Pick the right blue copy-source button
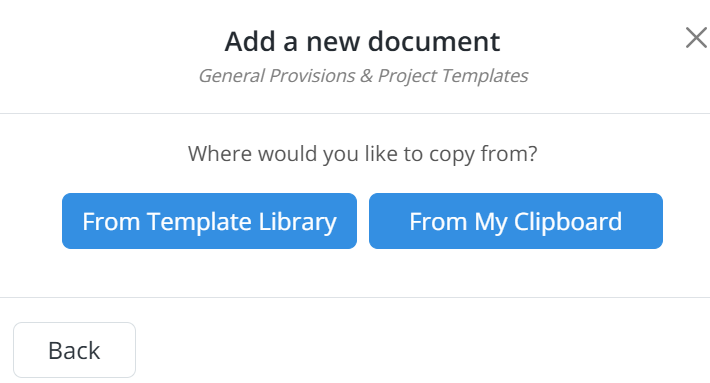 516,221
